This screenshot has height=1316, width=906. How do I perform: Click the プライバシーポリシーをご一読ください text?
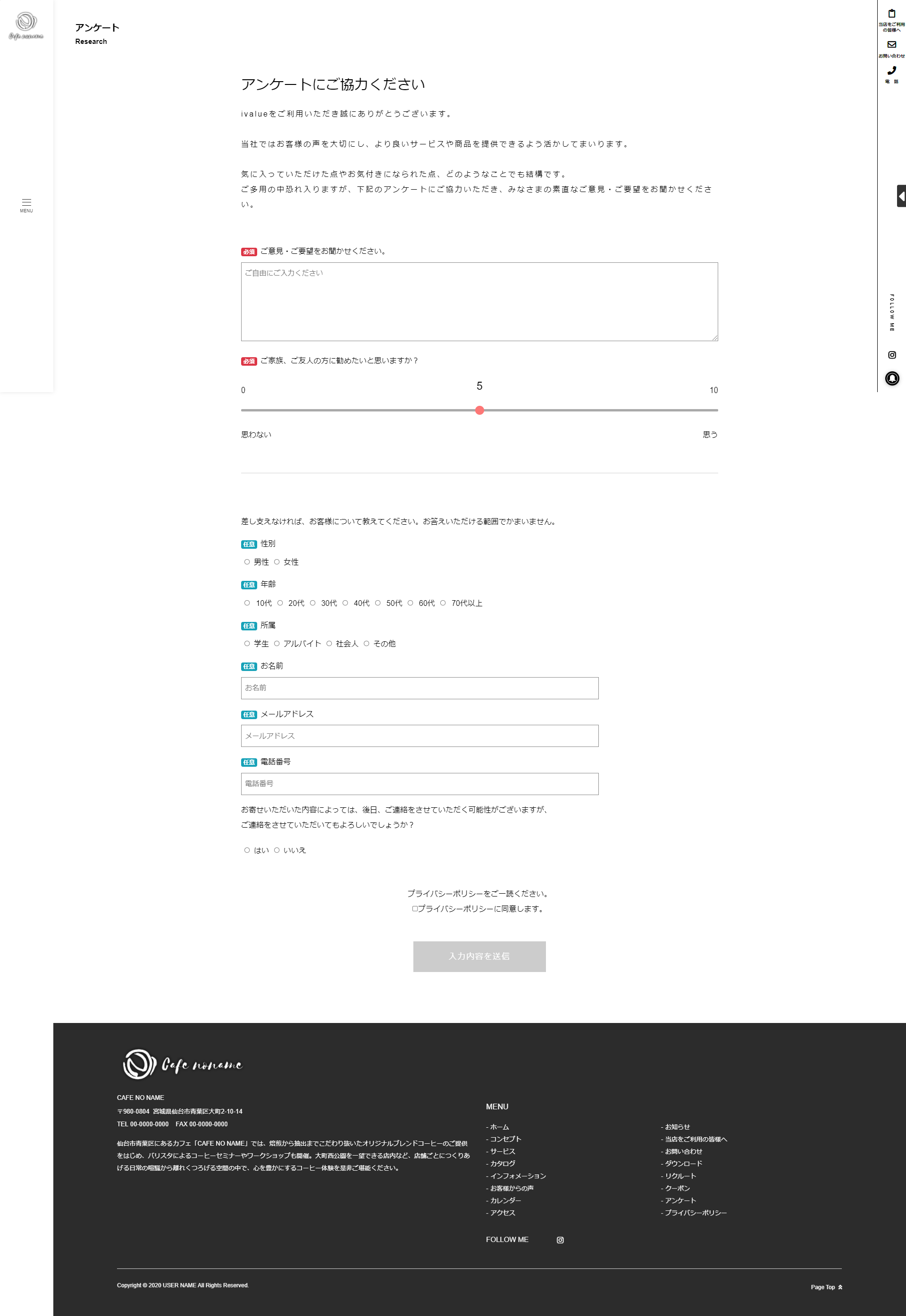(x=478, y=893)
